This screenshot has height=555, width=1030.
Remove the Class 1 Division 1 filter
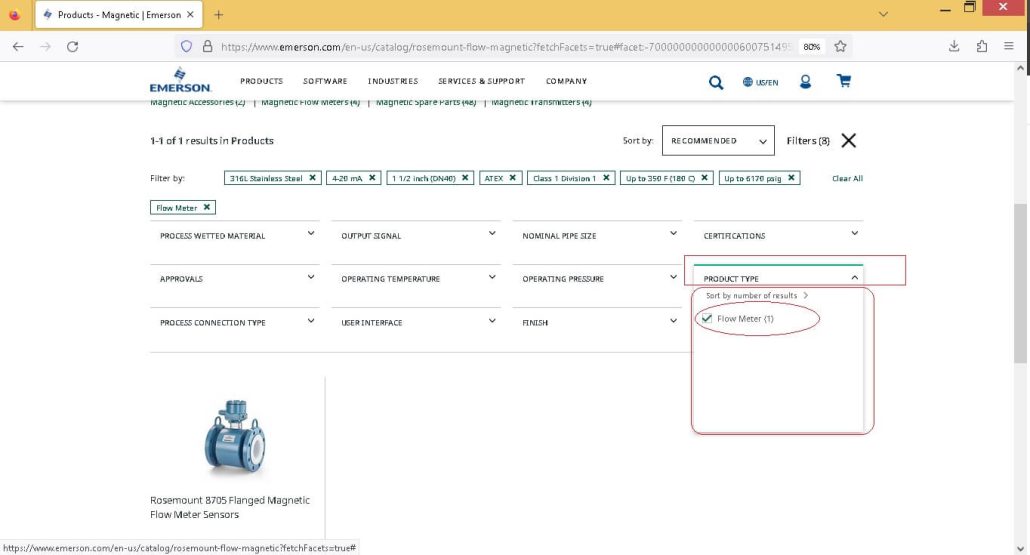tap(606, 178)
